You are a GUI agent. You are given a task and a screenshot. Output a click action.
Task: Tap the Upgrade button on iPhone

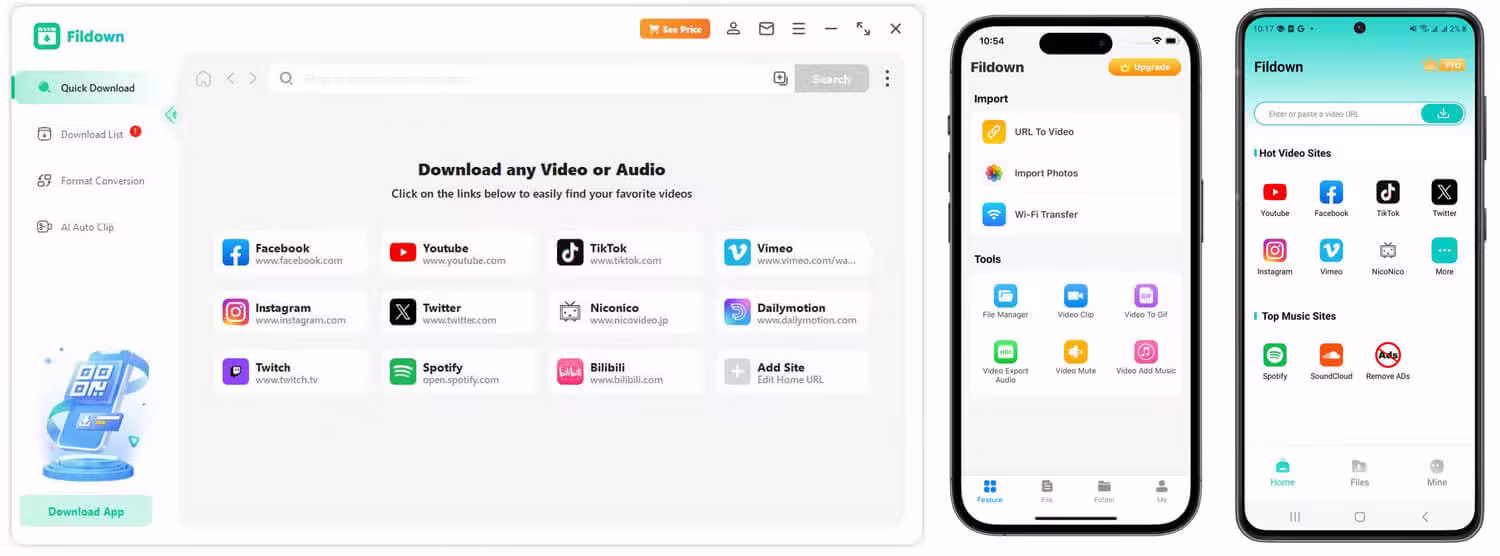[1144, 67]
